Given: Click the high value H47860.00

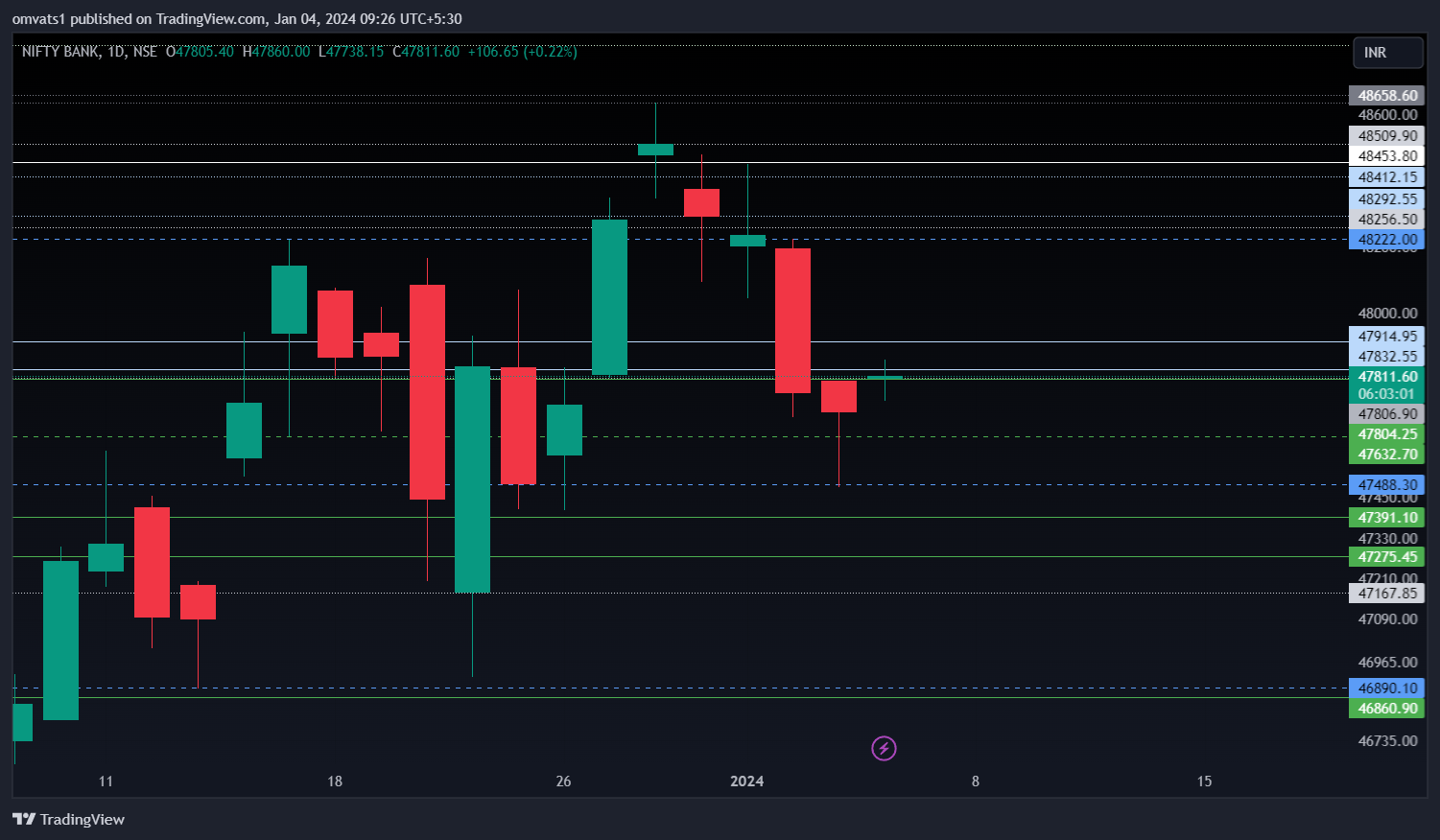Looking at the screenshot, I should click(276, 52).
